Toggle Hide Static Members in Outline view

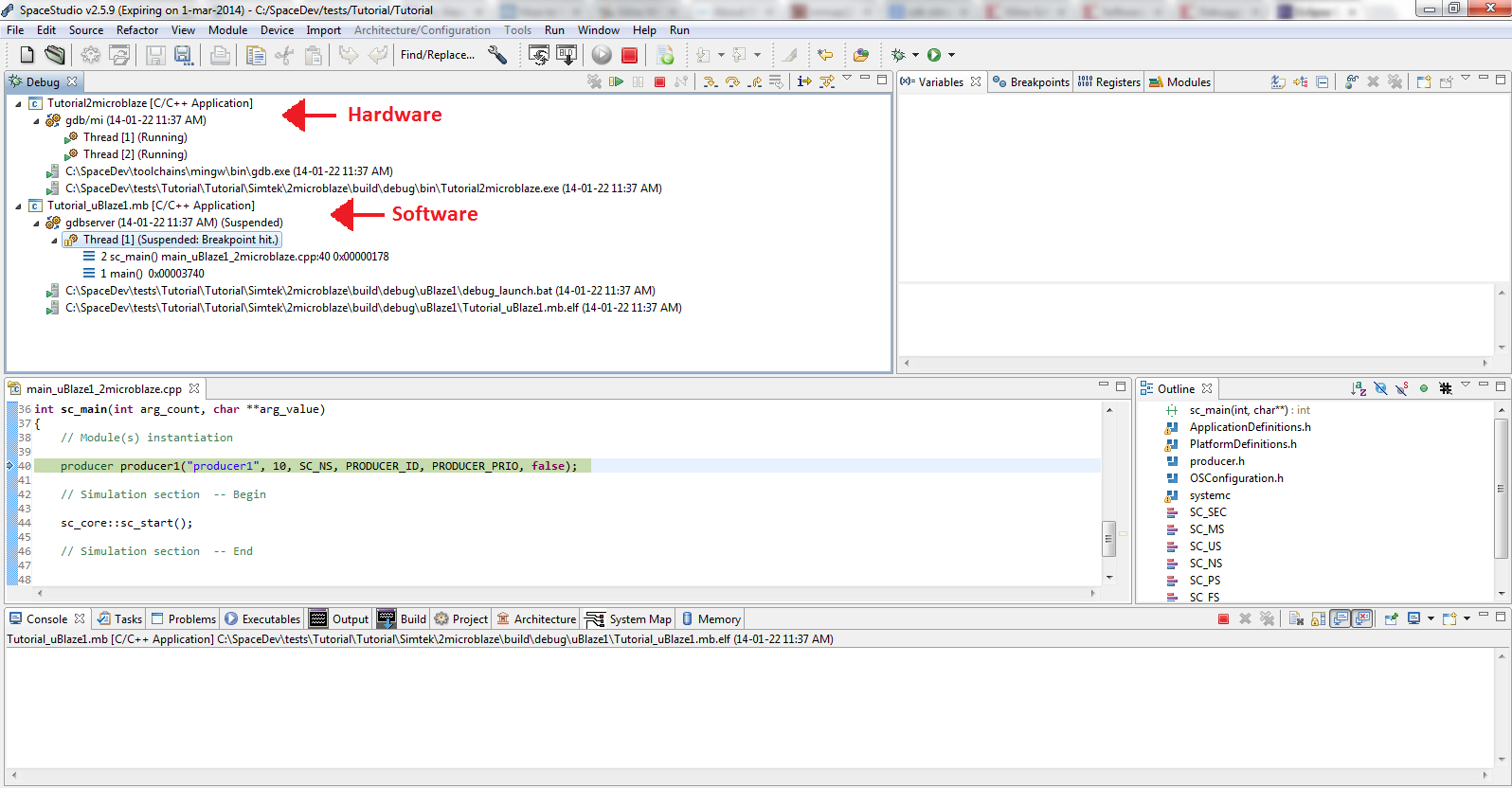pos(1402,388)
